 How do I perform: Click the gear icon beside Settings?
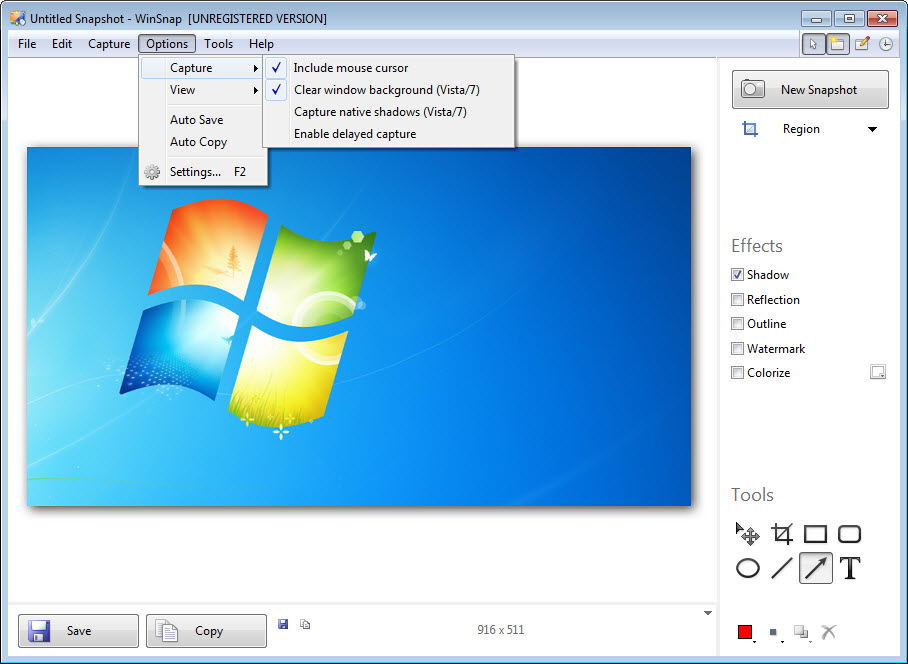click(152, 172)
